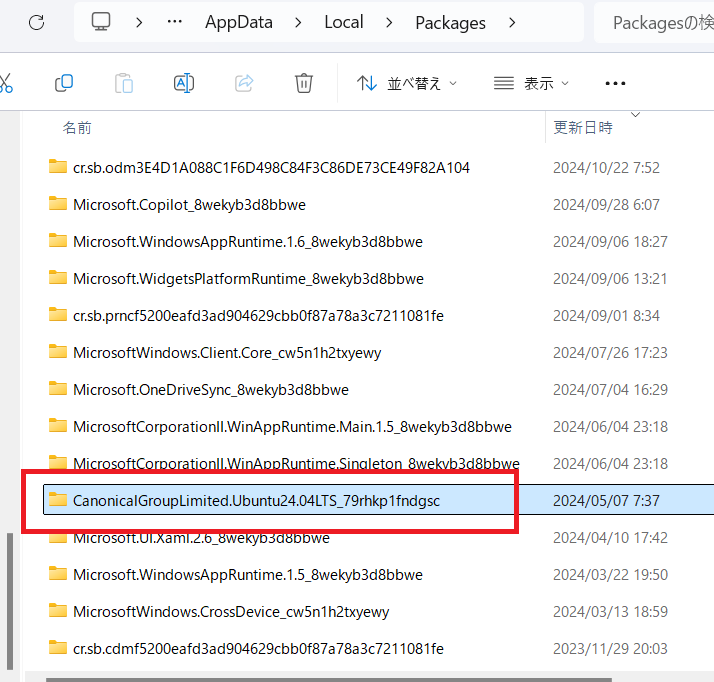
Task: Click the date 2024/04/10 17:42
Action: click(610, 538)
